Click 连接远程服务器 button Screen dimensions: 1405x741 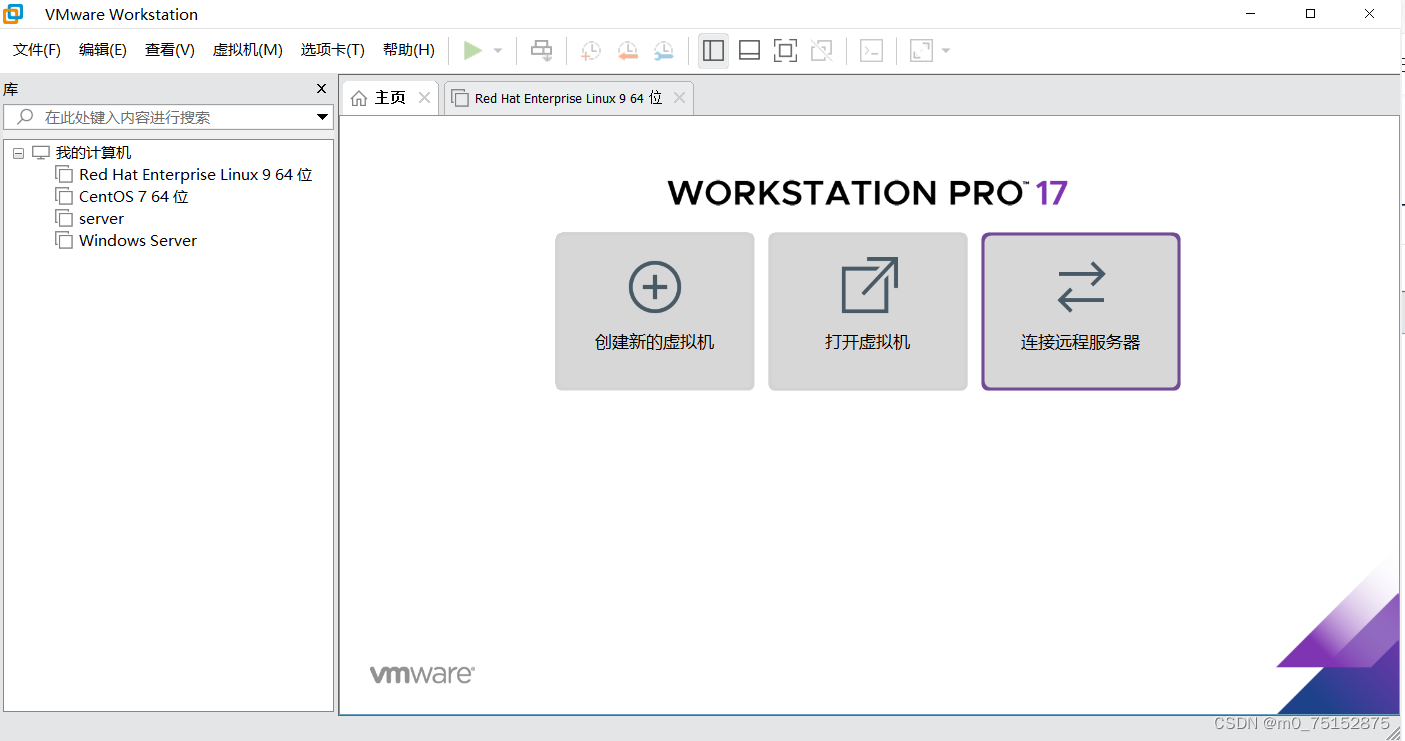click(x=1081, y=311)
